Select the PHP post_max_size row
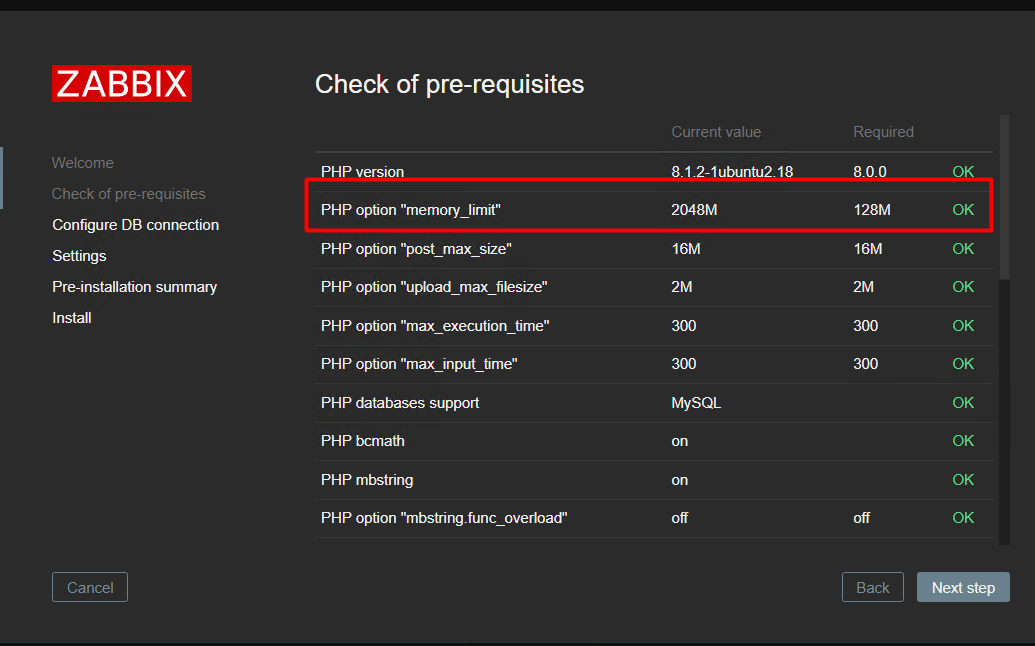Image resolution: width=1035 pixels, height=646 pixels. [x=653, y=249]
